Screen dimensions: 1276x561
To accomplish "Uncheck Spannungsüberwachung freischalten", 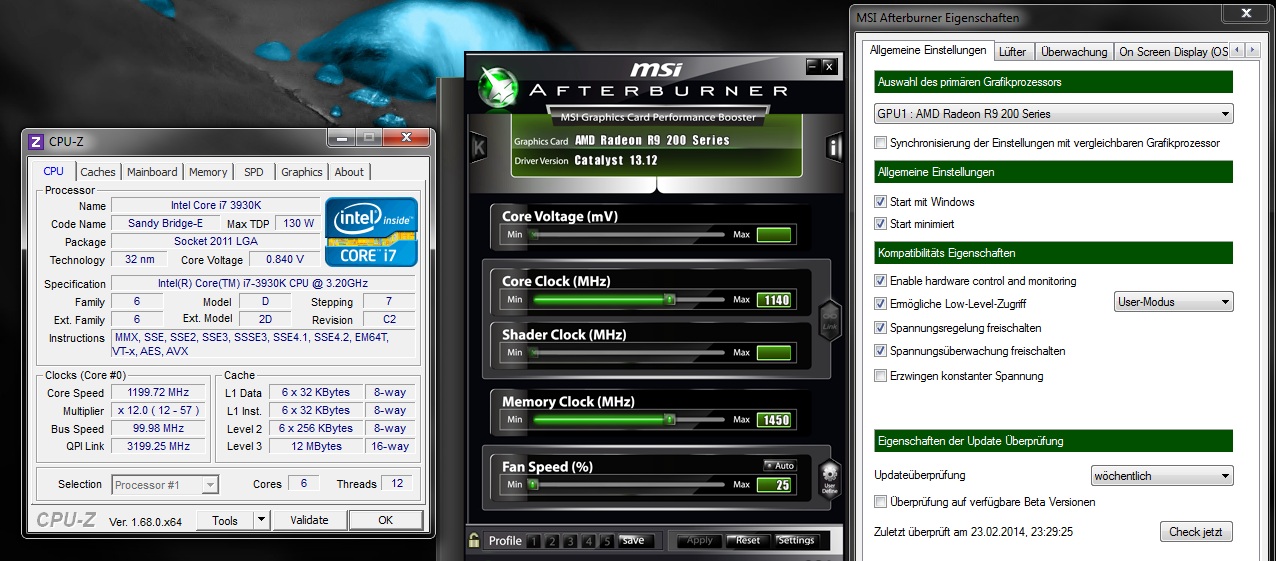I will coord(881,351).
